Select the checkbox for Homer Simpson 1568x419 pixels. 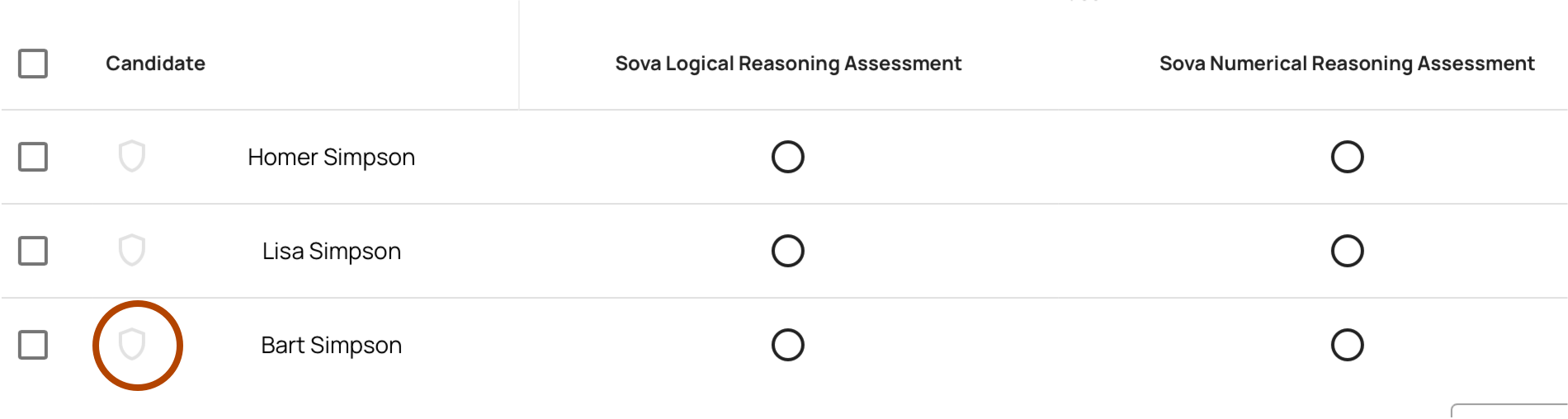coord(33,157)
